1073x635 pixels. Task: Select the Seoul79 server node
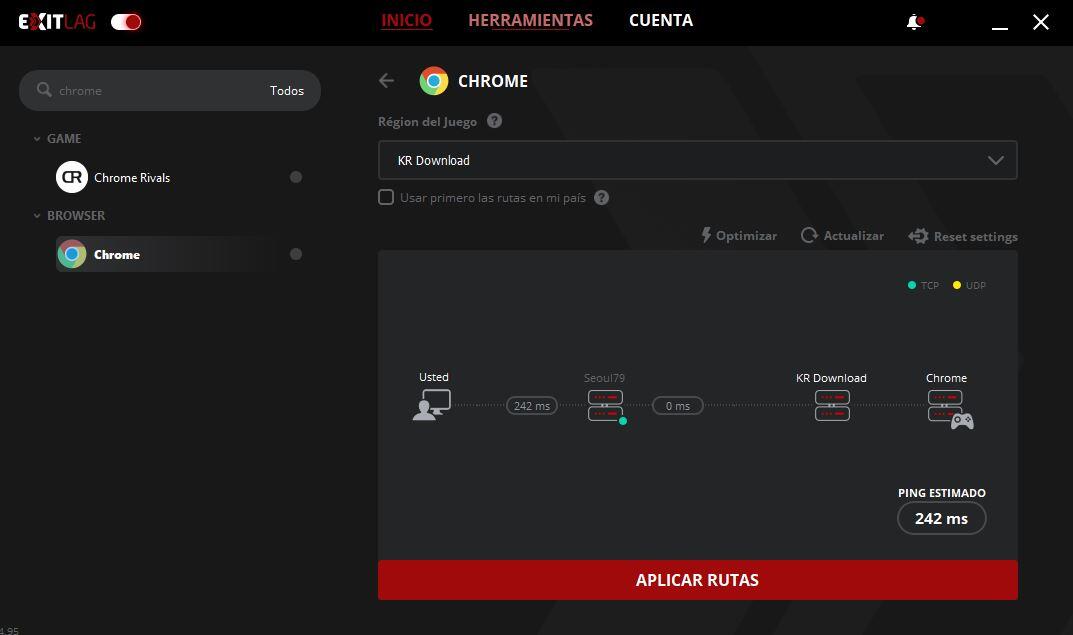pos(606,406)
